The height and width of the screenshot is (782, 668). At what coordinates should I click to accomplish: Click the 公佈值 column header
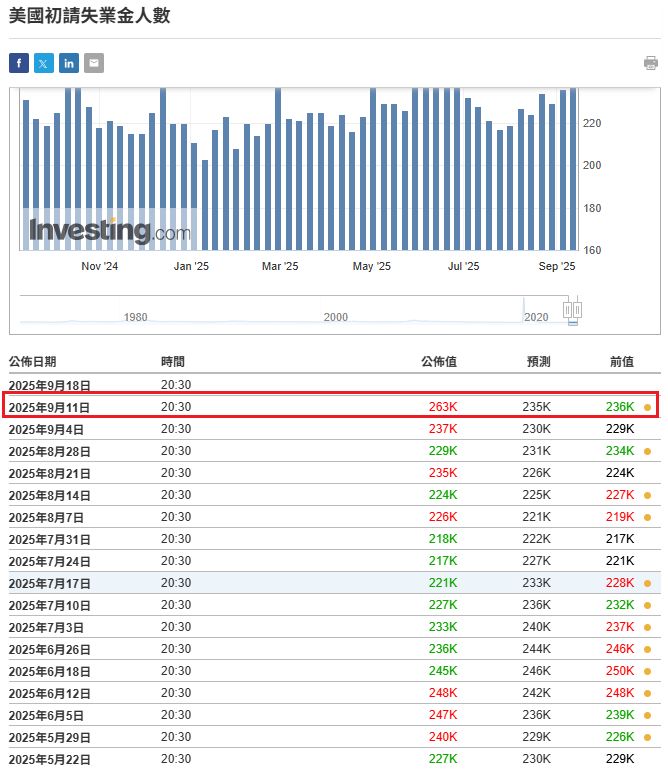click(439, 362)
